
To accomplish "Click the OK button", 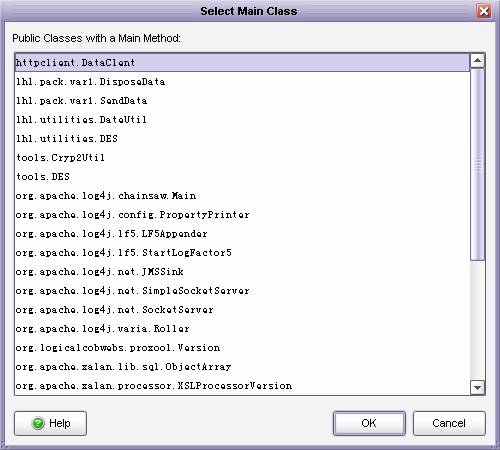I will pyautogui.click(x=369, y=423).
